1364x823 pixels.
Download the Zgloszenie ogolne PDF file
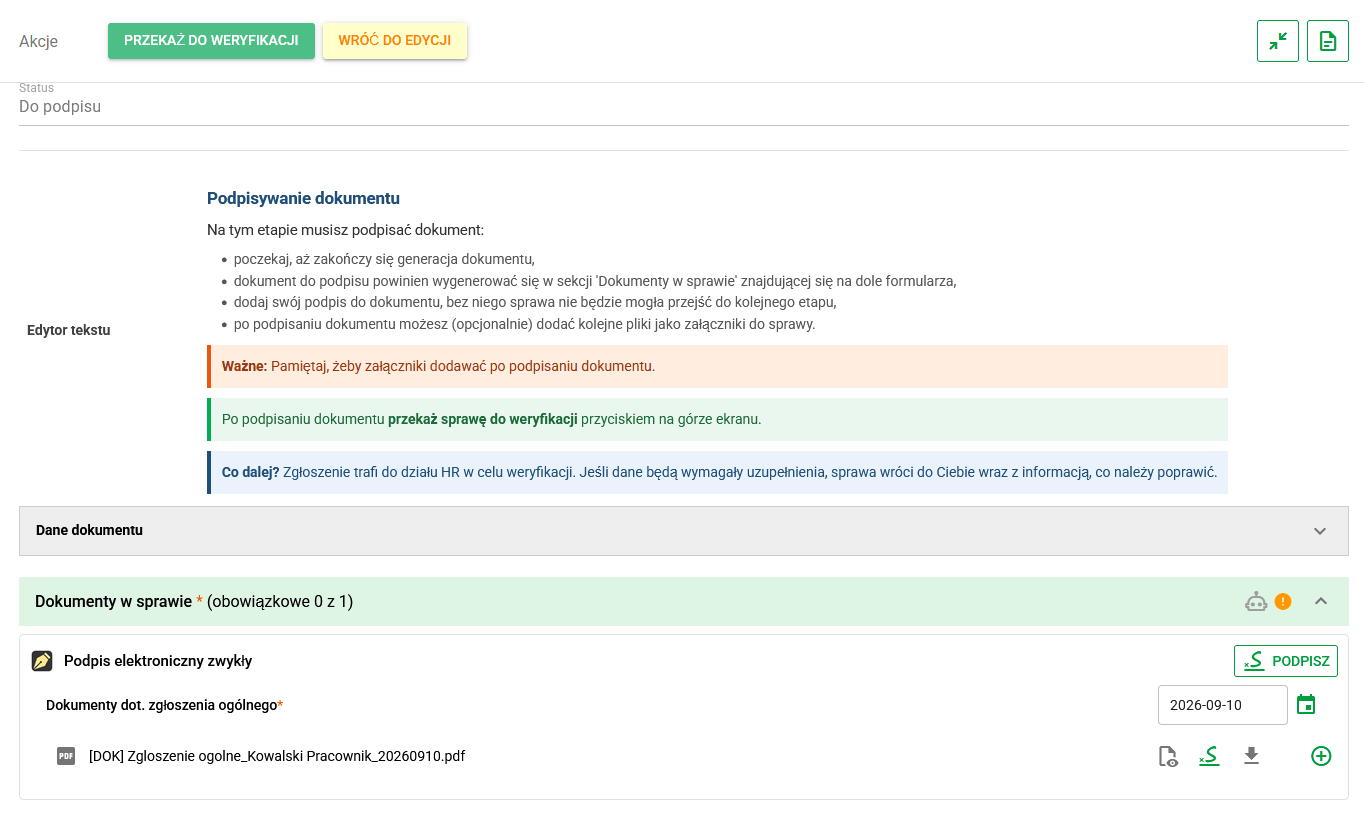(x=1251, y=756)
